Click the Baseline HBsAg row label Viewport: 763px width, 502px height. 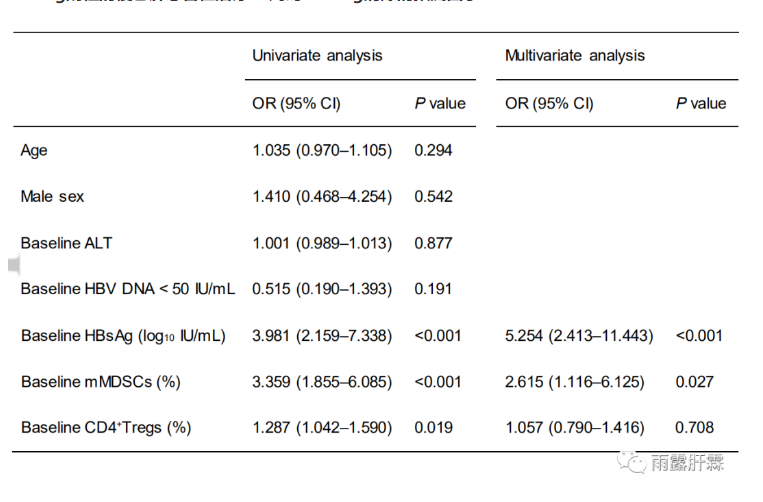click(x=123, y=336)
